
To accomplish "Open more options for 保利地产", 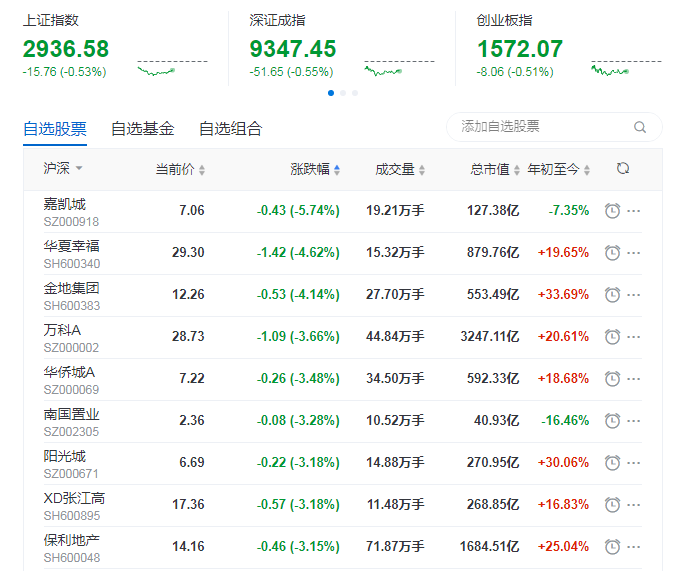I will point(634,547).
